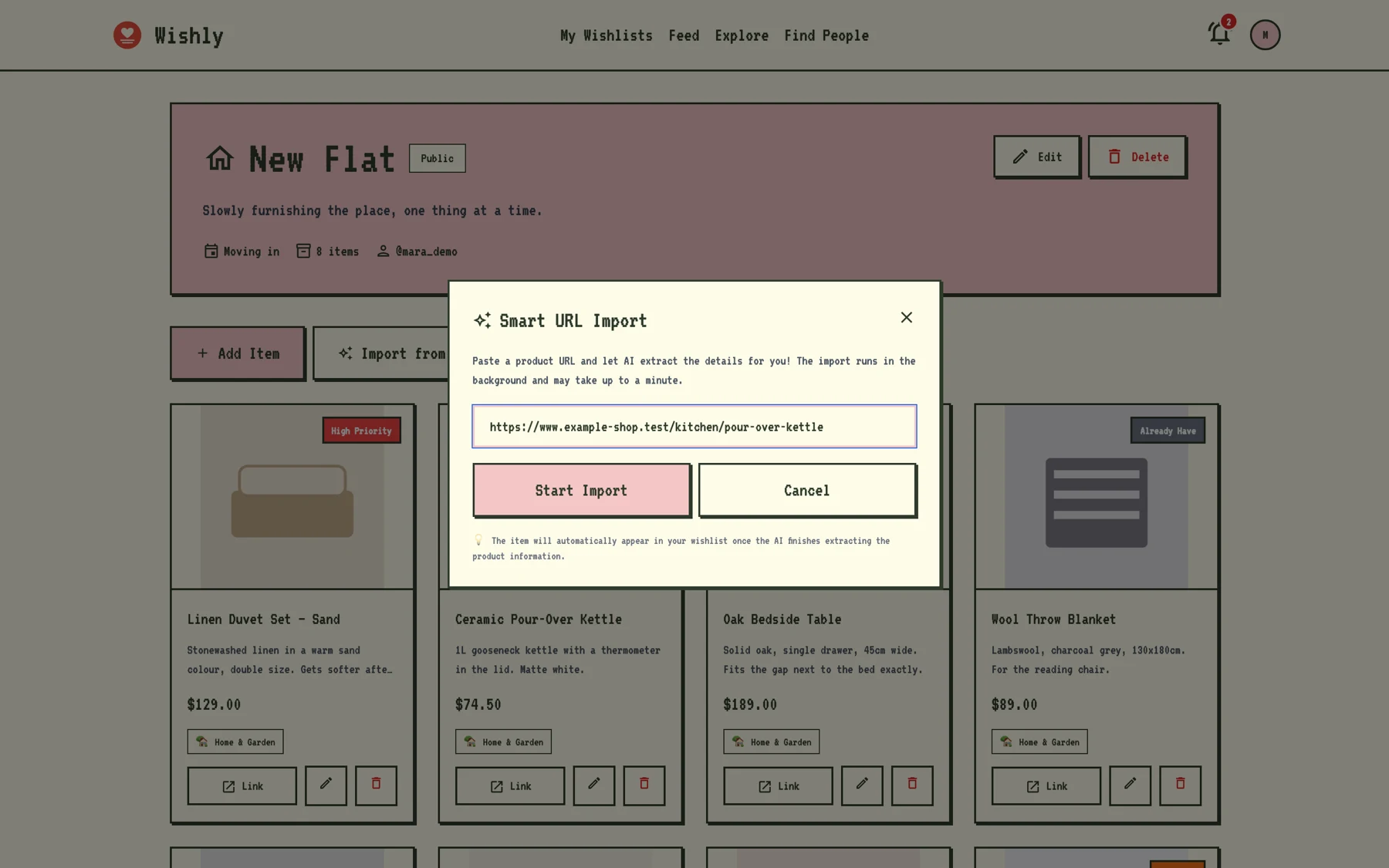The width and height of the screenshot is (1389, 868).
Task: Edit the Wool Throw Blanket item
Action: point(1130,785)
